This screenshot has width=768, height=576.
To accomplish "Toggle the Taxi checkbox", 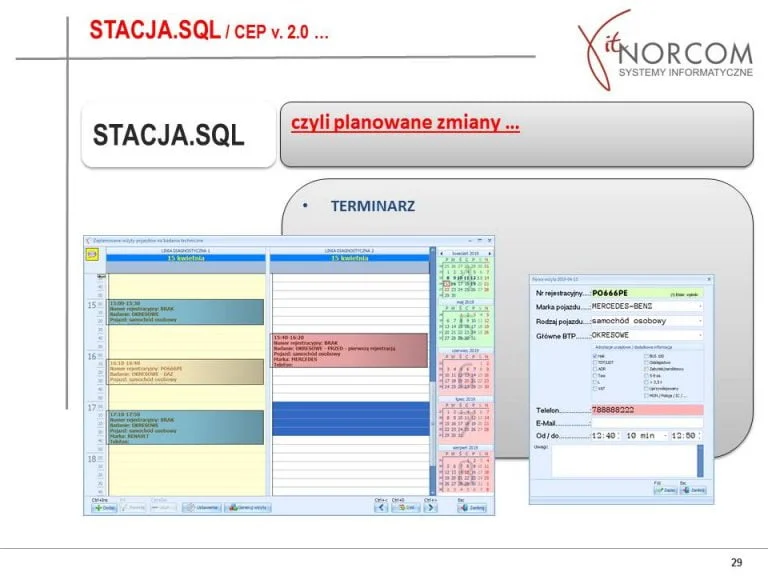I will click(595, 375).
